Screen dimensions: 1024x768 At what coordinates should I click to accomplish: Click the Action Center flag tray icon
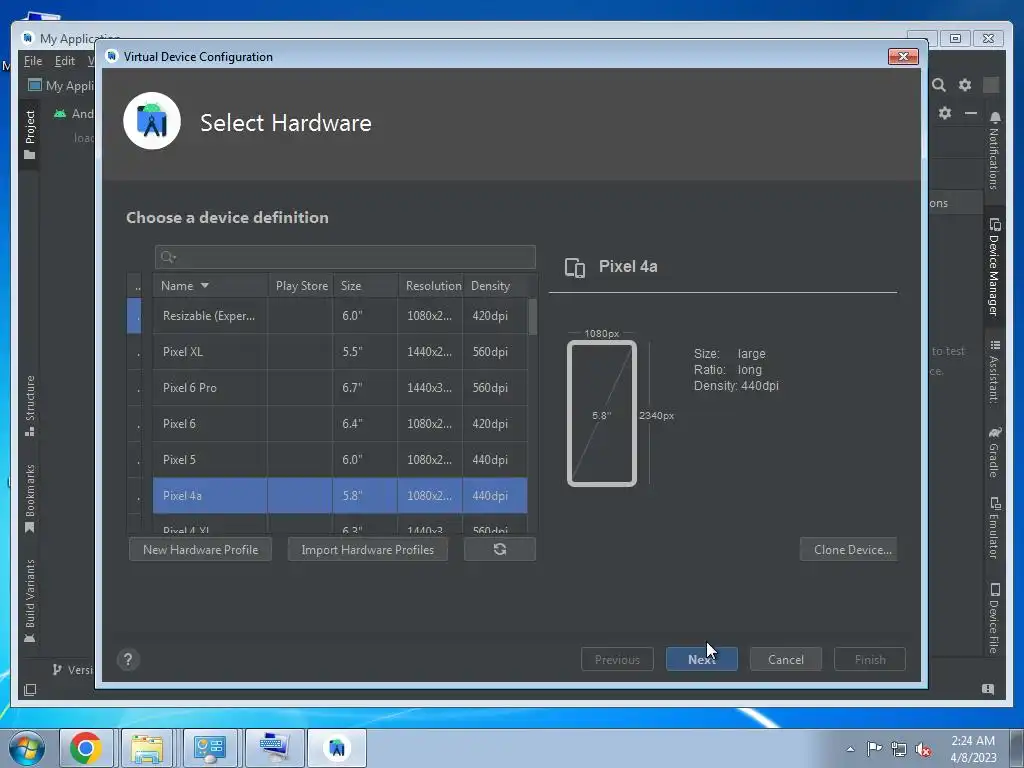click(x=874, y=749)
